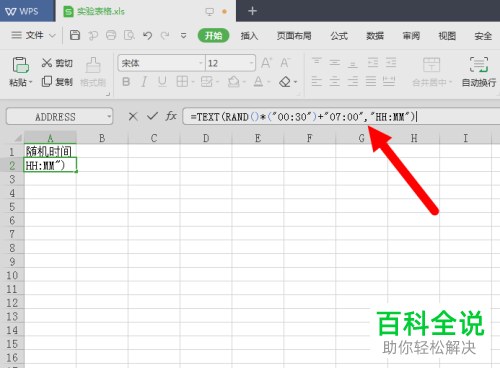
Task: Apply cell borders icon
Action: click(182, 81)
